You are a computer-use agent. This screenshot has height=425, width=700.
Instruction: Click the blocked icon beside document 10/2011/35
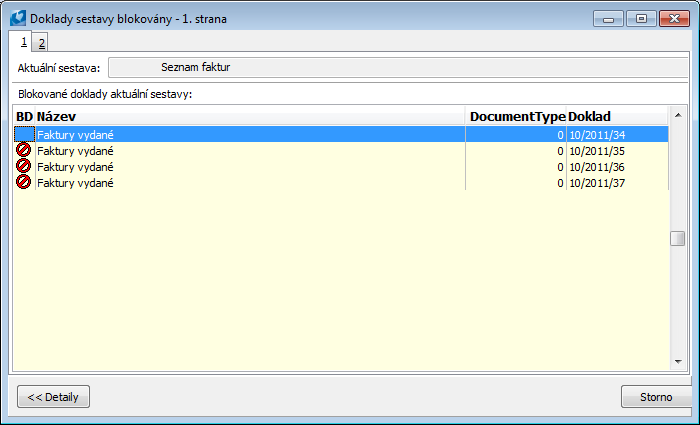coord(23,150)
